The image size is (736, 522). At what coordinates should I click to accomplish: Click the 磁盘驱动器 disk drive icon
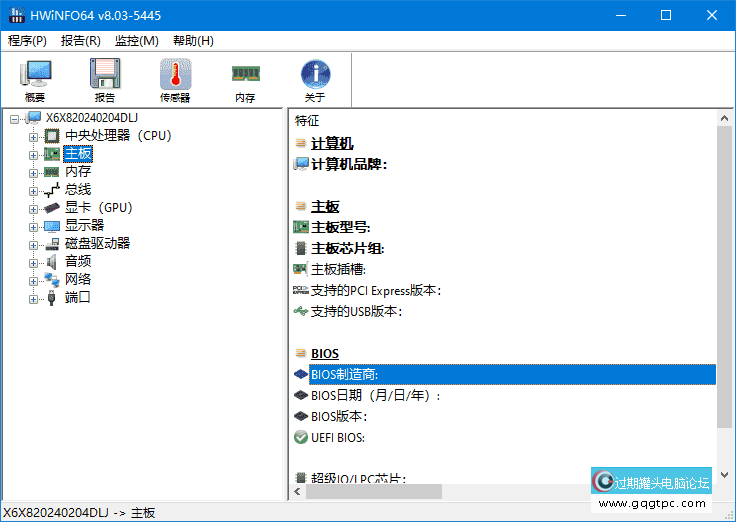(x=52, y=243)
